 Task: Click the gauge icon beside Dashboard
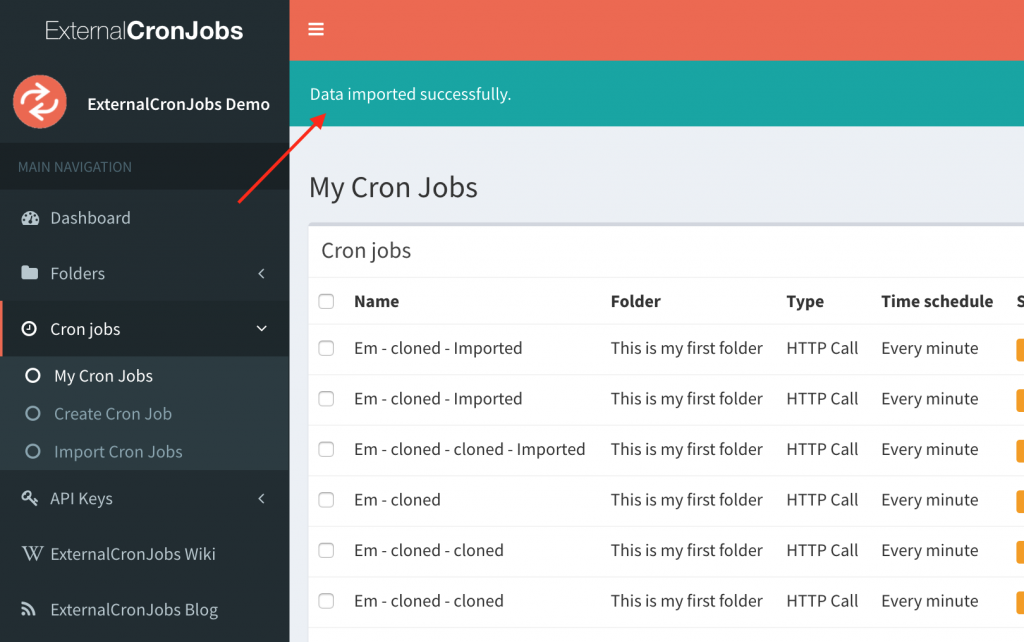pos(30,218)
